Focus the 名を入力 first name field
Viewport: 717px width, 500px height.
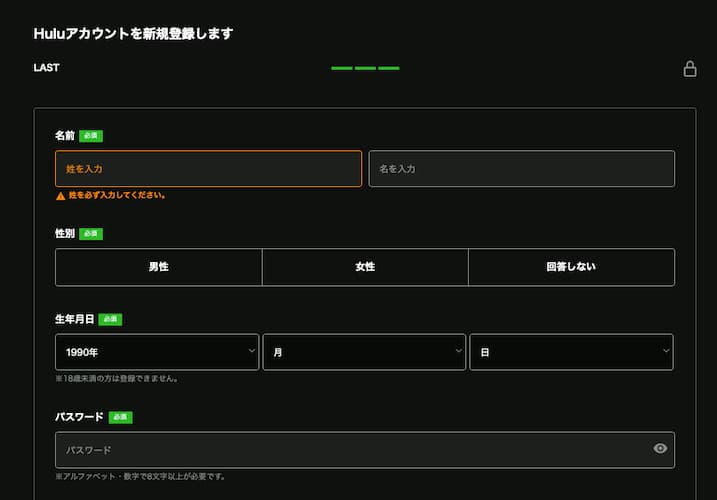522,169
